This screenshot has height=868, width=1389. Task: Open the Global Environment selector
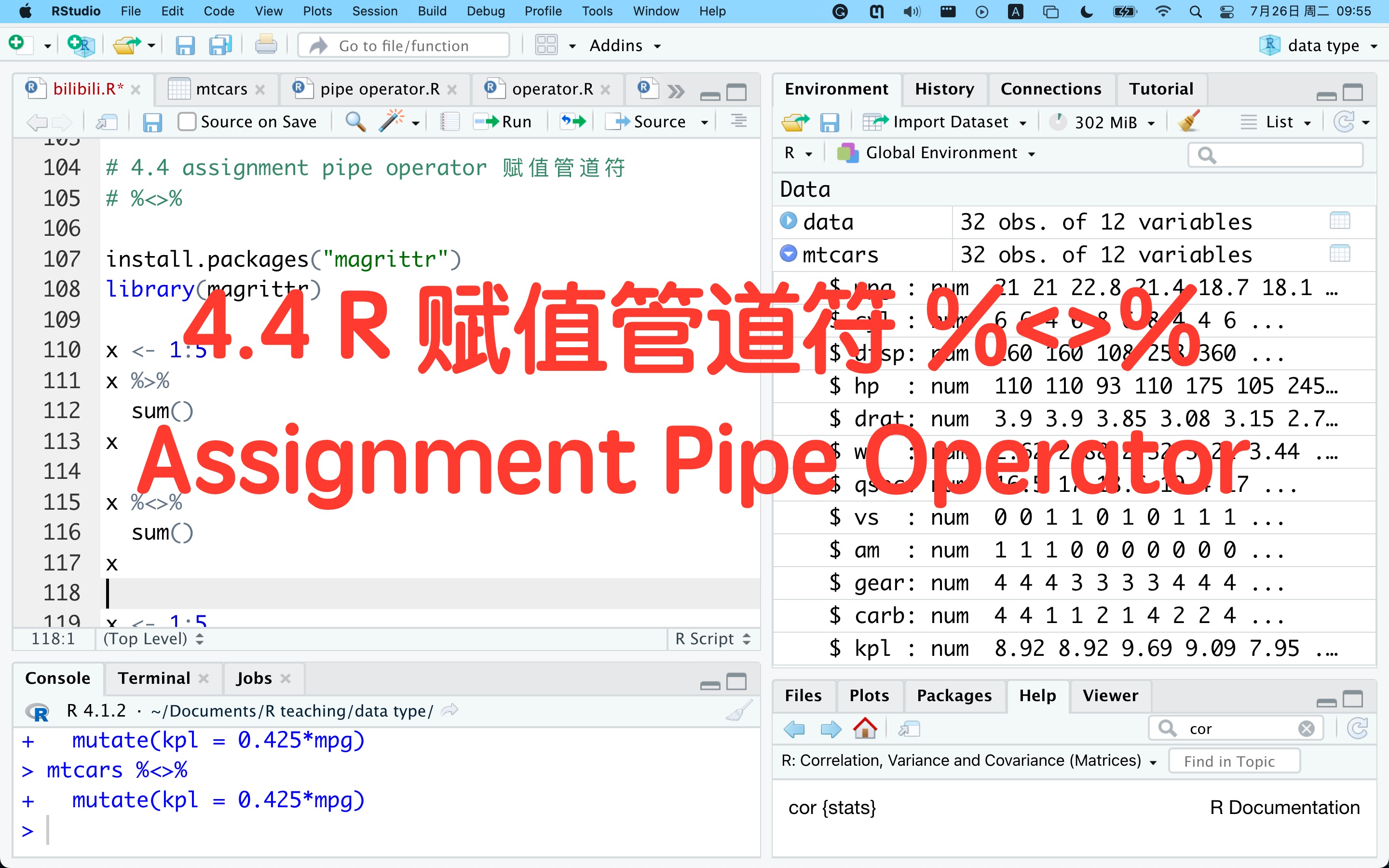click(937, 153)
